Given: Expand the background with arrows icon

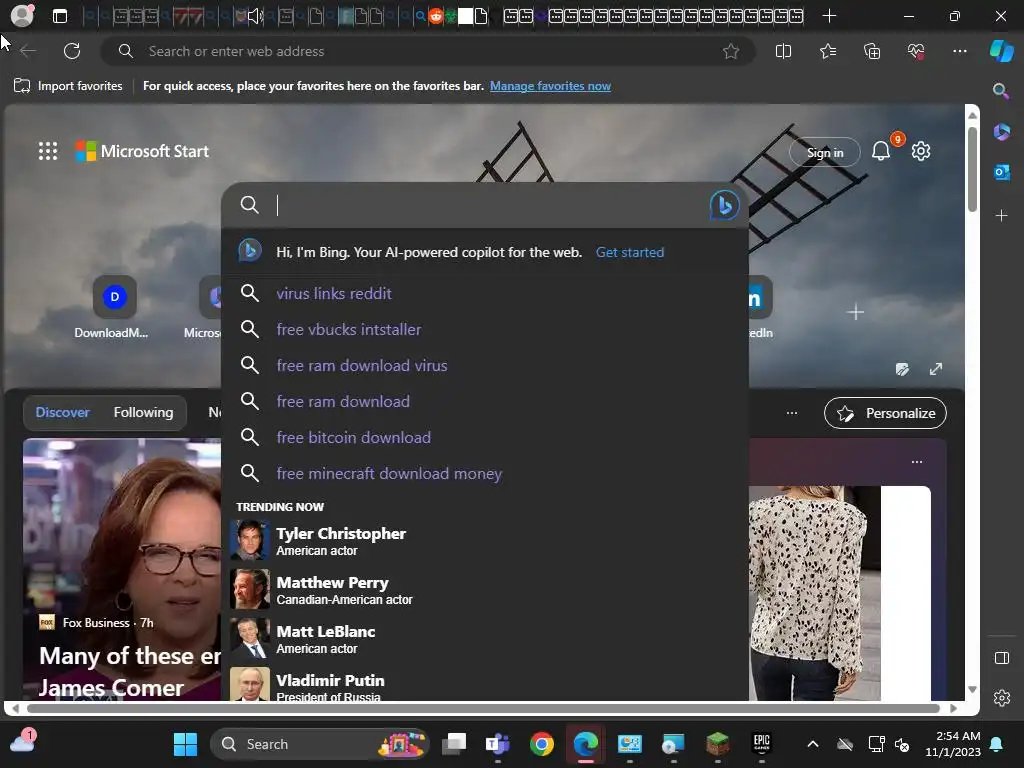Looking at the screenshot, I should coord(936,370).
